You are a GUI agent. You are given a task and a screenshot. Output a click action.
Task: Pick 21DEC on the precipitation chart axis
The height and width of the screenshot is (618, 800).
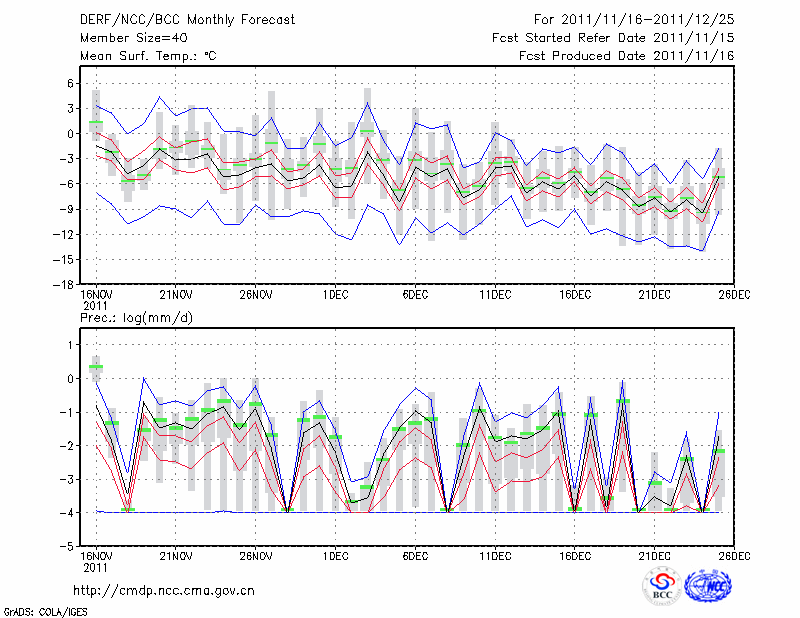654,556
